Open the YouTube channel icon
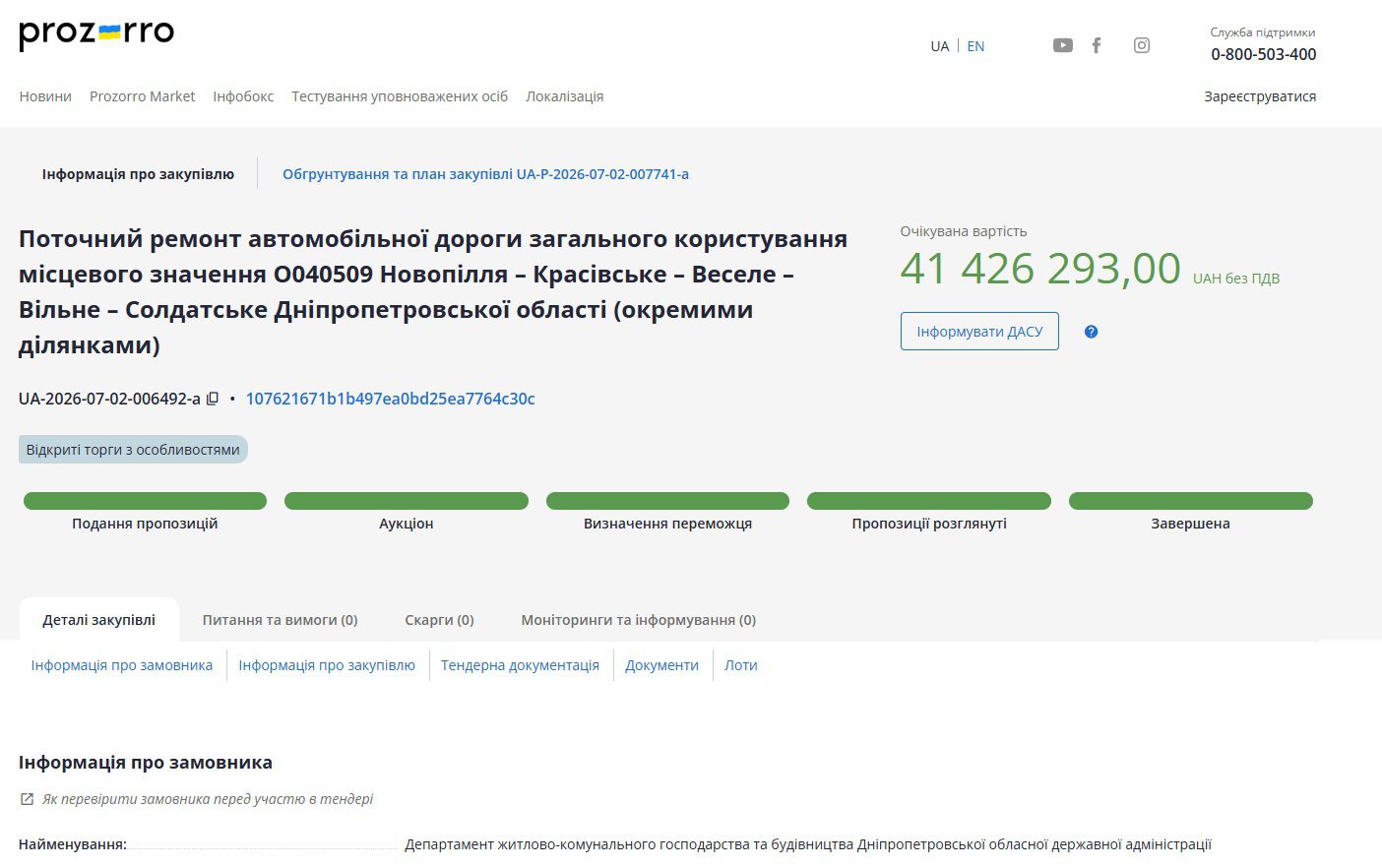The width and height of the screenshot is (1382, 868). tap(1062, 45)
